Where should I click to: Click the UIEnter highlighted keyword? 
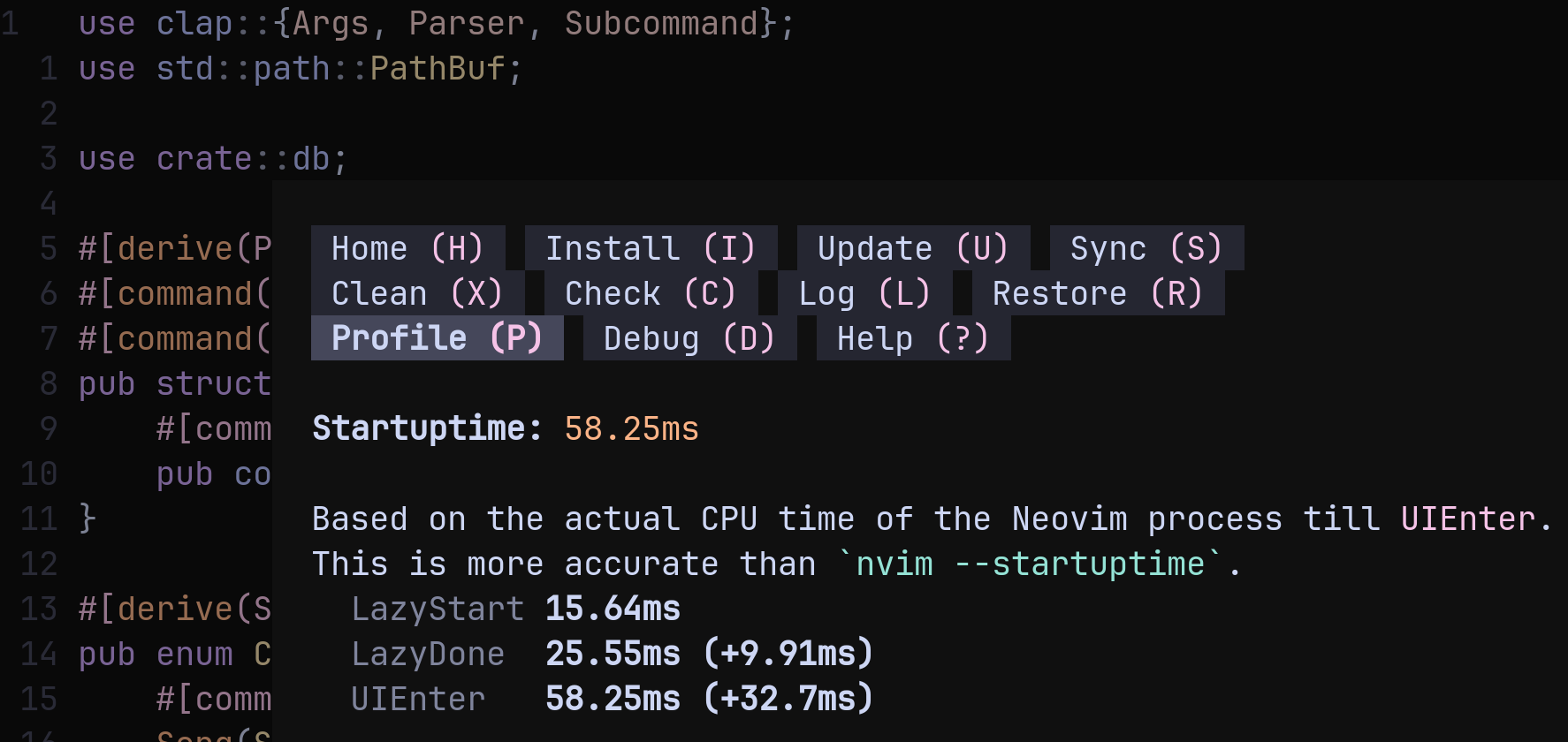pos(1467,519)
